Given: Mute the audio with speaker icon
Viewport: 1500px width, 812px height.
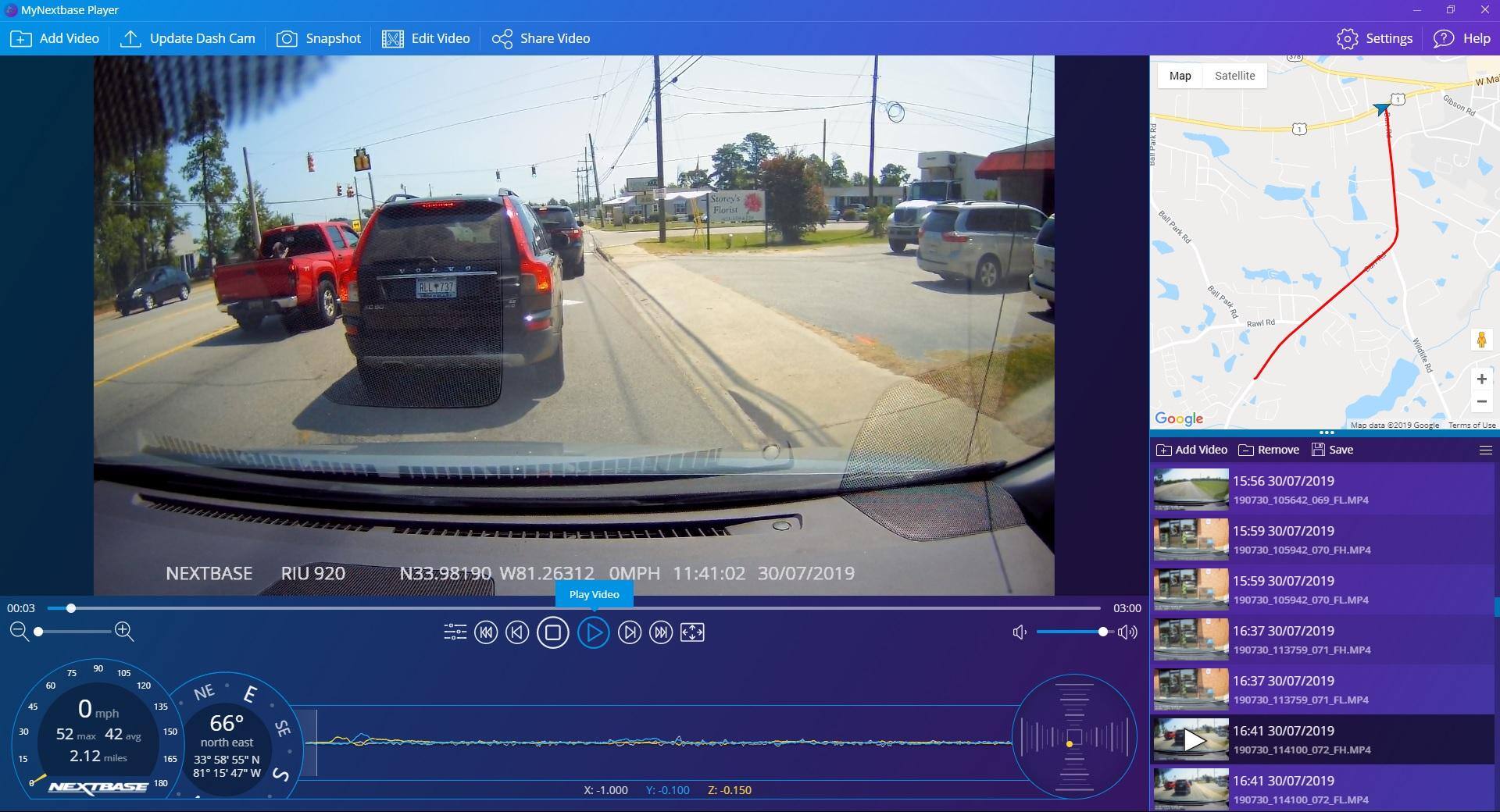Looking at the screenshot, I should pyautogui.click(x=1020, y=632).
